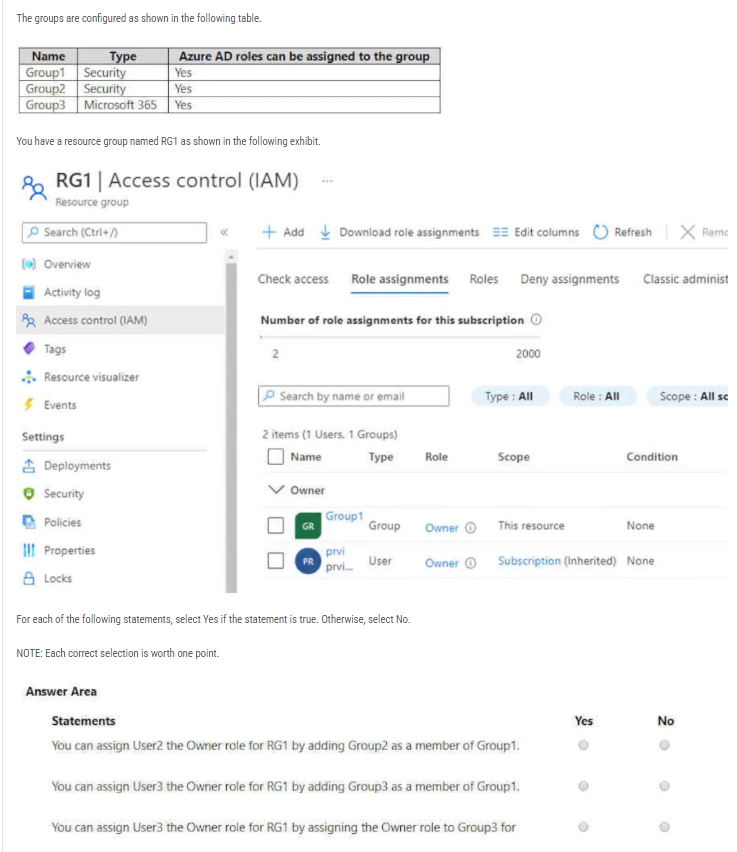Switch to the Deny assignments tab
This screenshot has width=737, height=852.
[x=570, y=279]
